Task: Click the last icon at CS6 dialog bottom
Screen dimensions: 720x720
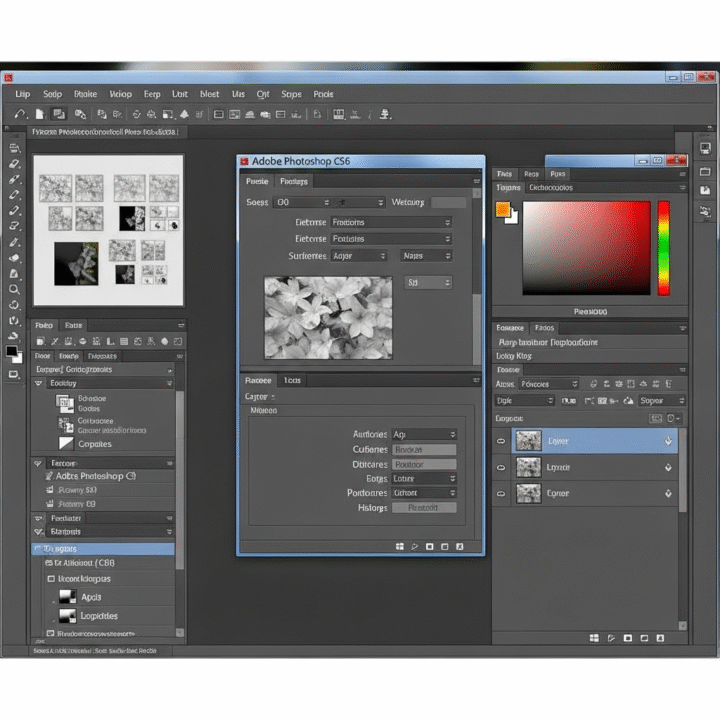Action: [460, 546]
